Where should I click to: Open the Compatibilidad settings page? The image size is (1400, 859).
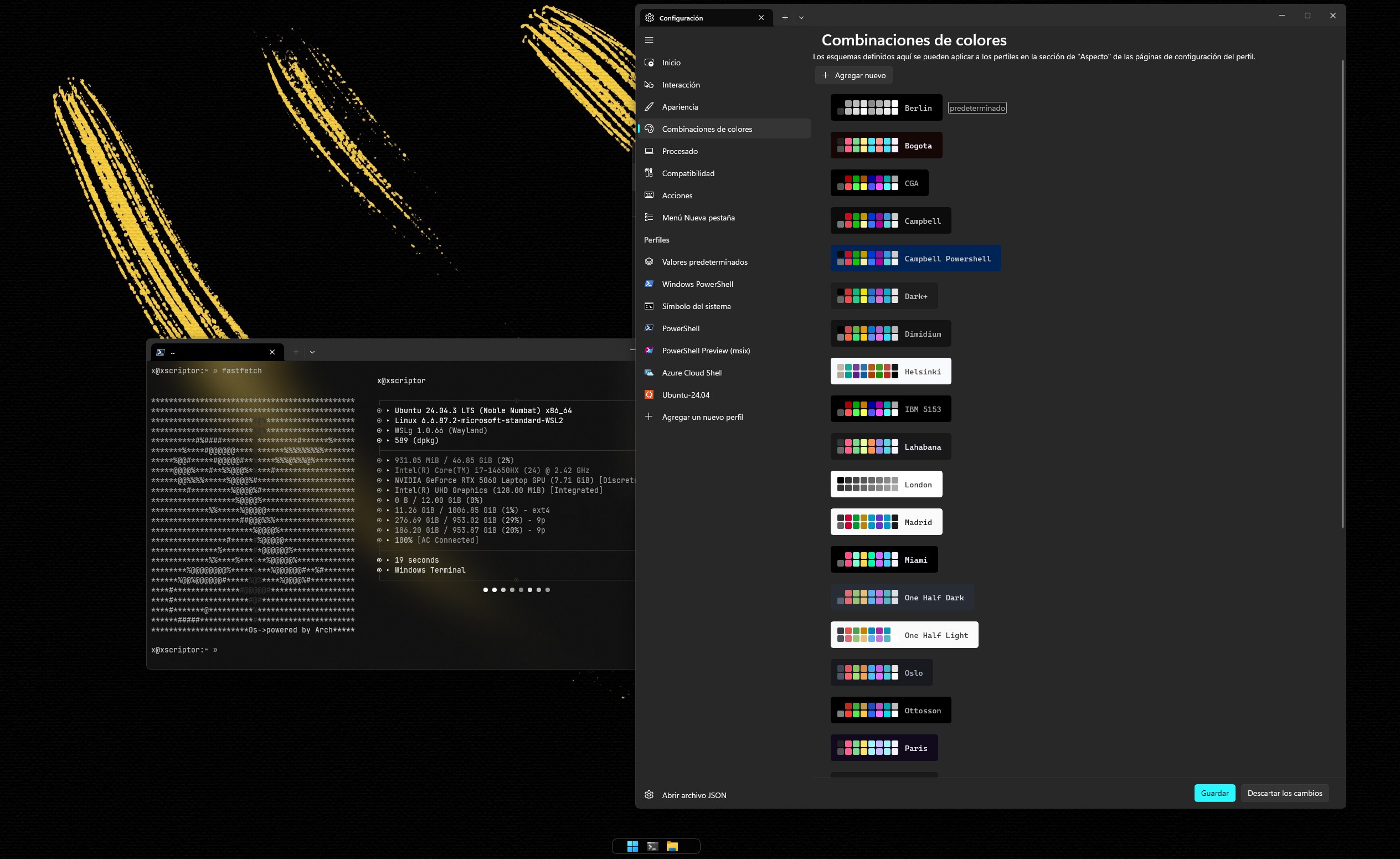click(687, 173)
